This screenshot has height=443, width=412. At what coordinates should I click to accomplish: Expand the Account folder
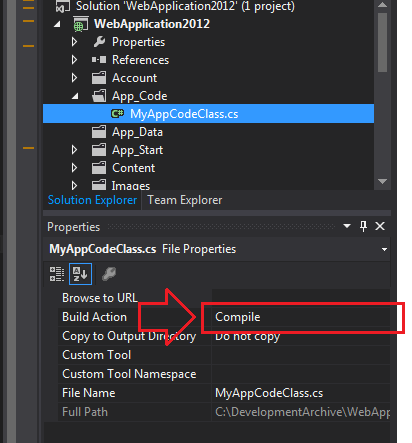74,78
